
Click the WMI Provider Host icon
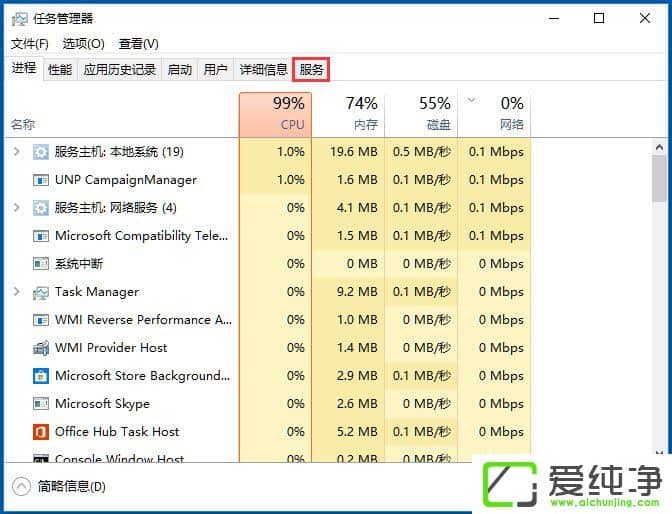point(41,348)
